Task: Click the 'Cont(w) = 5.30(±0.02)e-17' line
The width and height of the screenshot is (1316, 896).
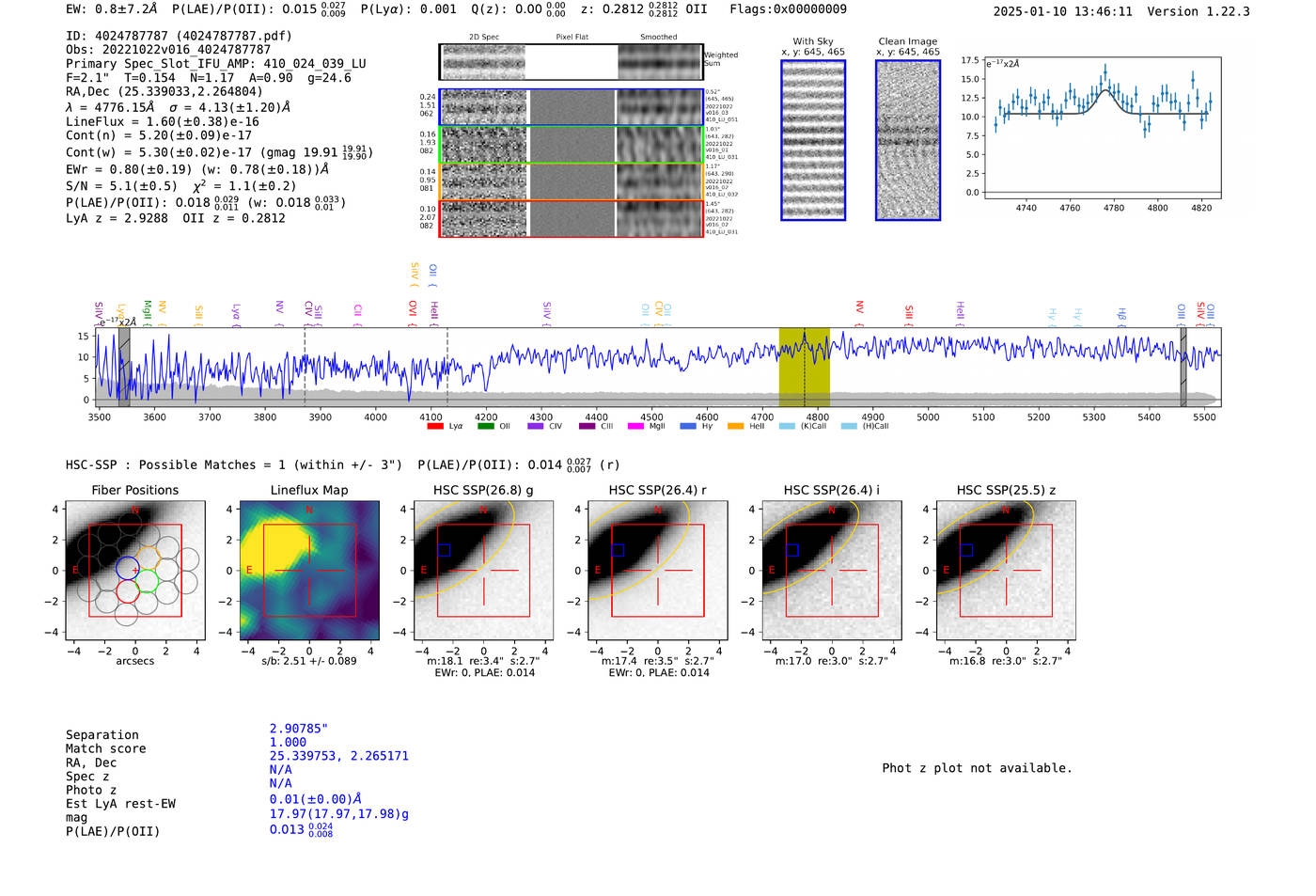Action: tap(219, 151)
